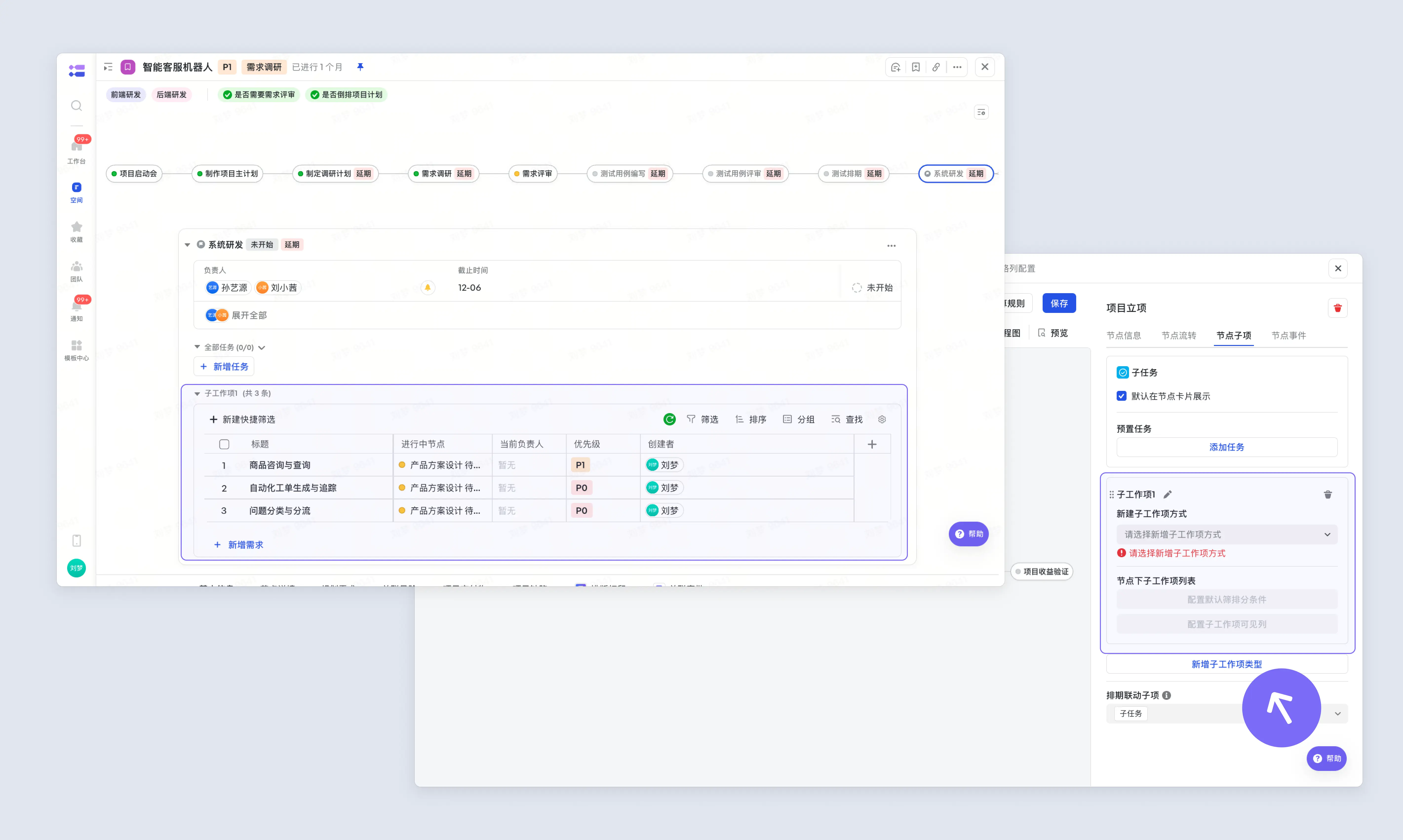1403x840 pixels.
Task: Click the sidebar collapse icon beside title
Action: coord(108,67)
